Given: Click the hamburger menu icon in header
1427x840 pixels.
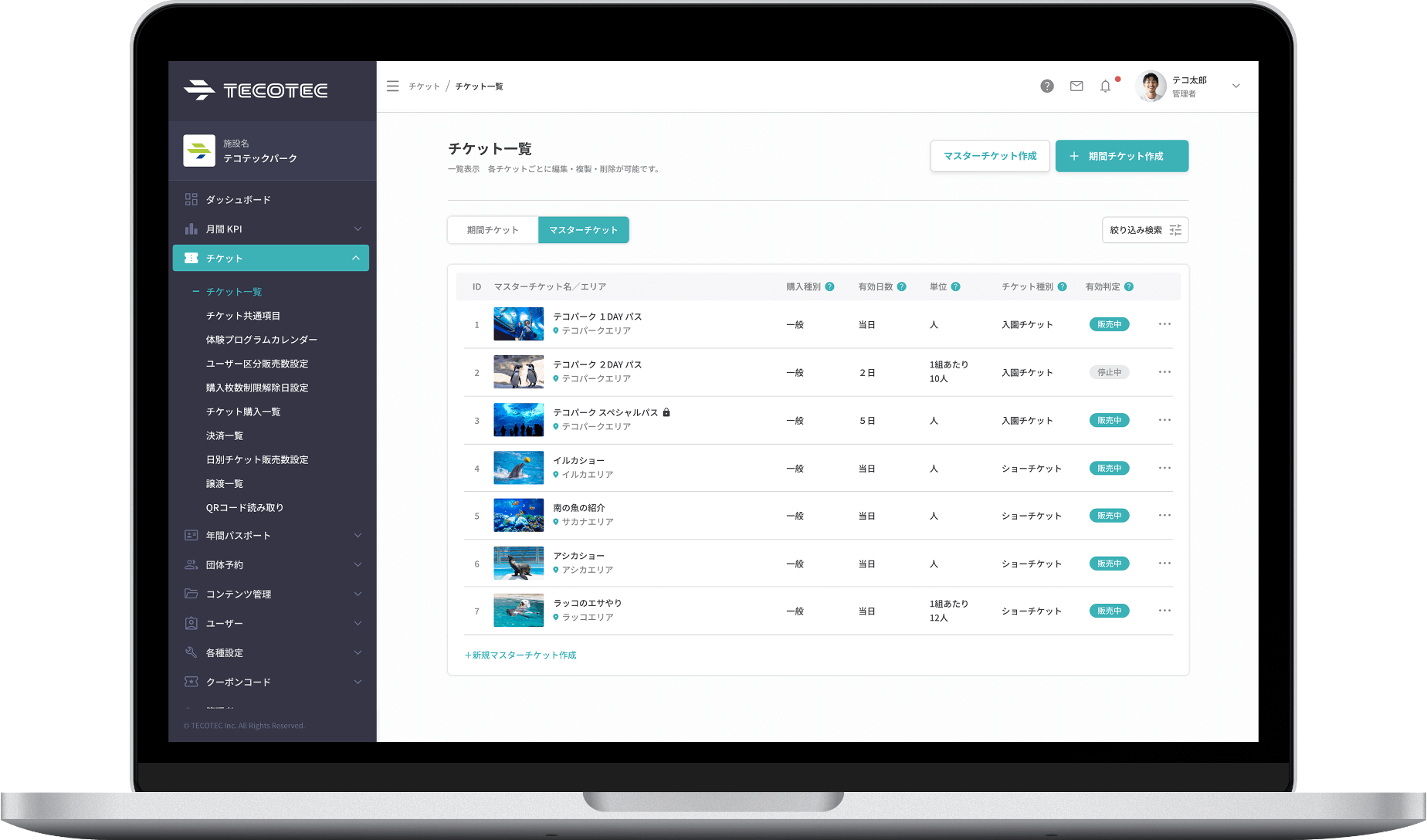Looking at the screenshot, I should [392, 86].
